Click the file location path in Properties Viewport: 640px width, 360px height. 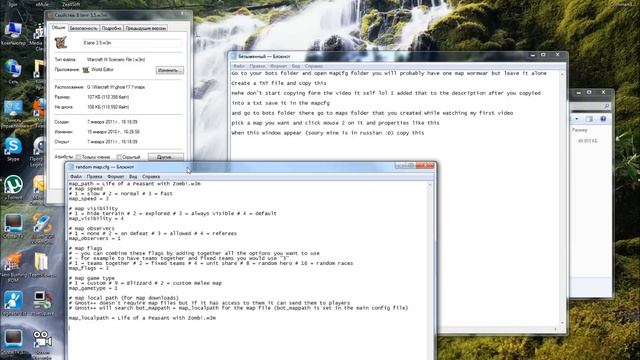[116, 87]
